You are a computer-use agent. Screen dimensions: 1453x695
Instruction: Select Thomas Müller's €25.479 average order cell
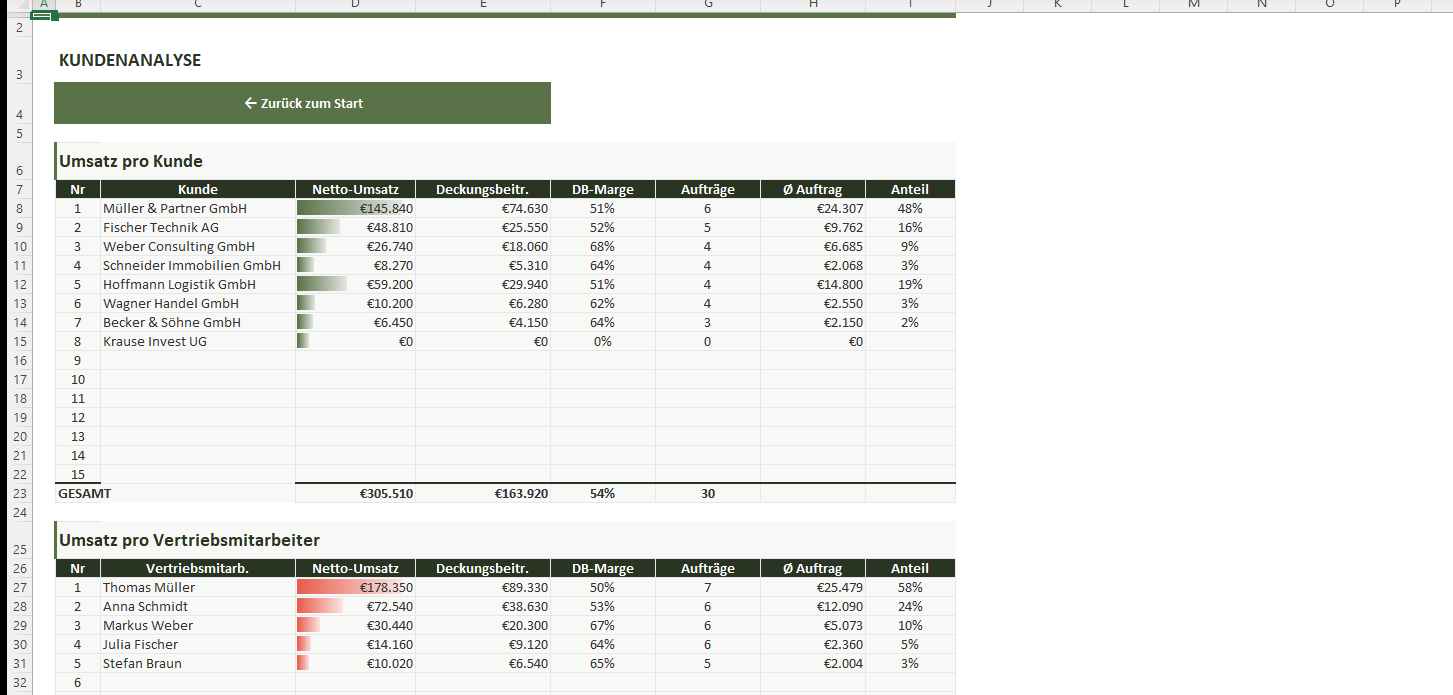tap(812, 588)
